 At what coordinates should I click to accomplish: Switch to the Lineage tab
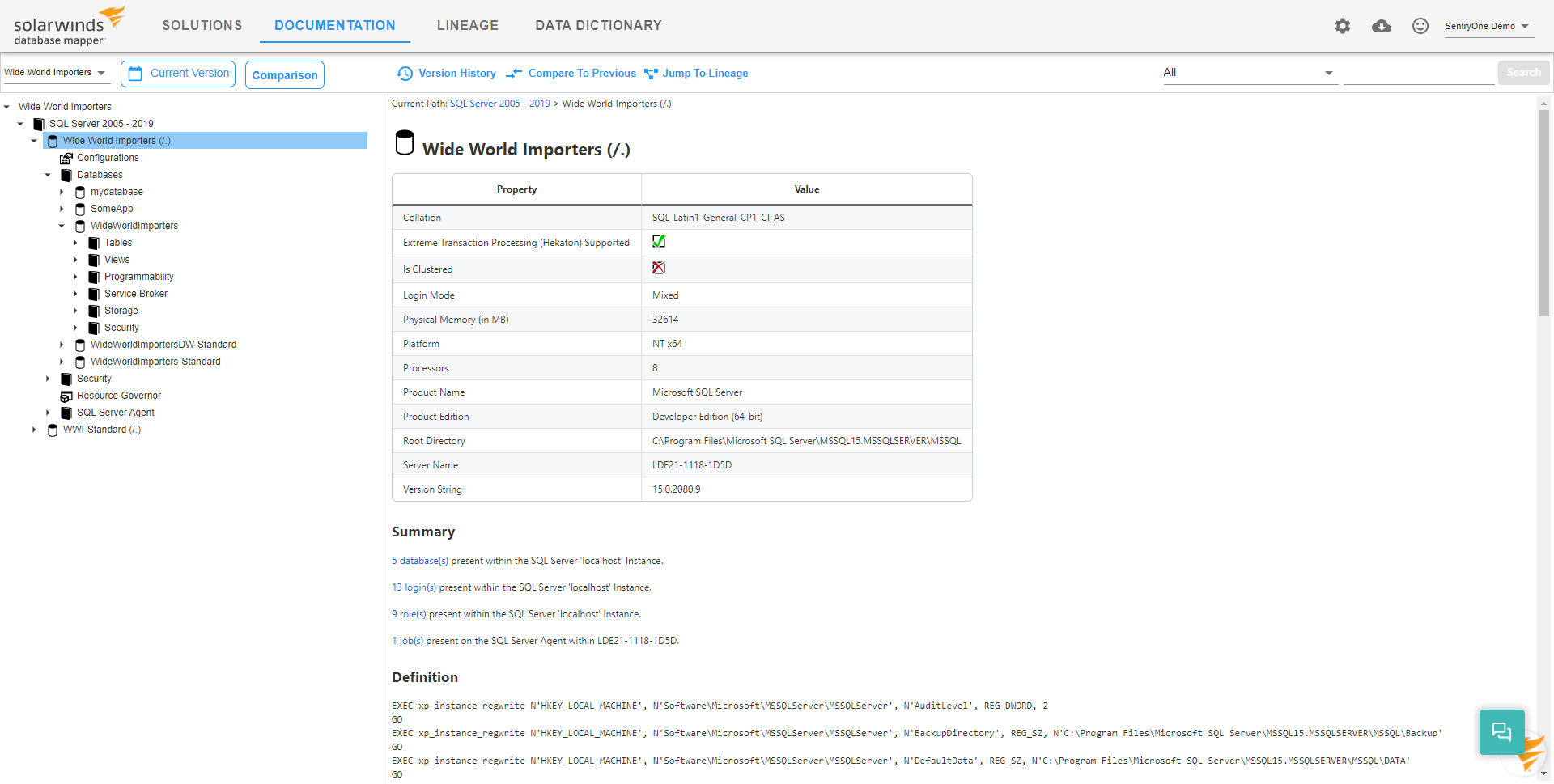coord(468,26)
